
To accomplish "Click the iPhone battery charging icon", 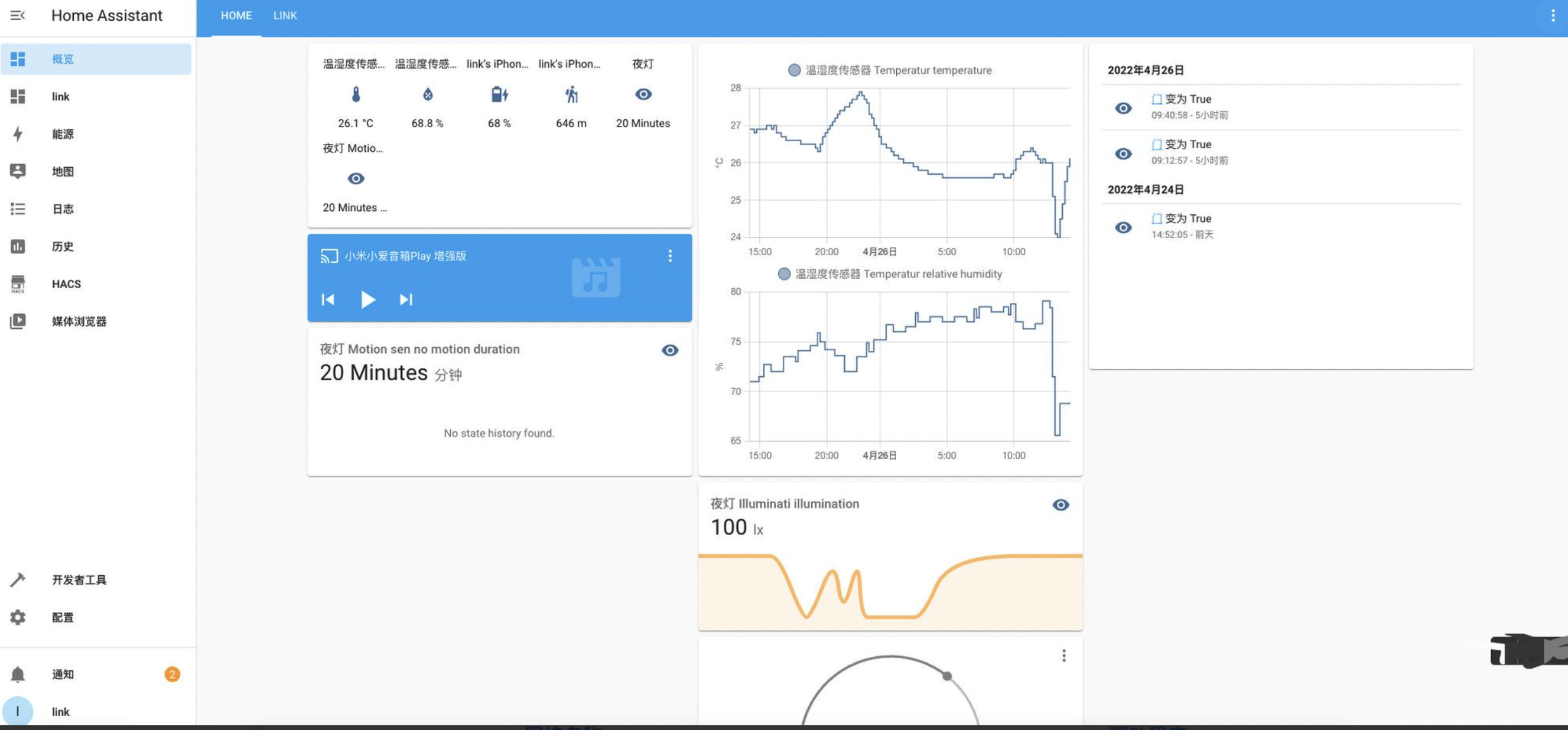I will [499, 94].
